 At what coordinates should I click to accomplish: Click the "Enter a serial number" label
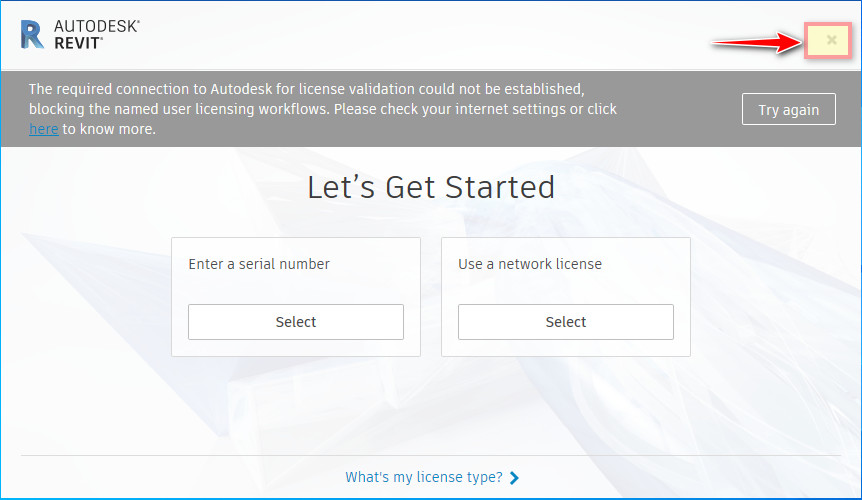click(x=259, y=264)
